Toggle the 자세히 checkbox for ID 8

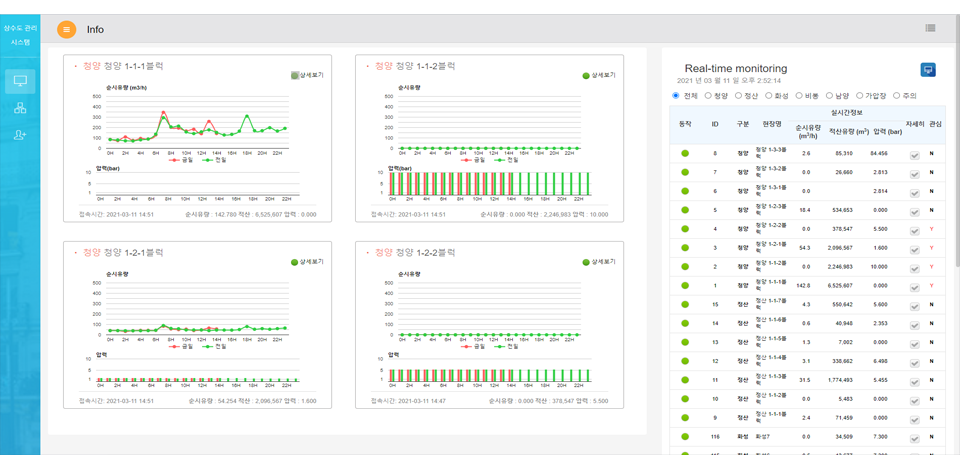914,154
